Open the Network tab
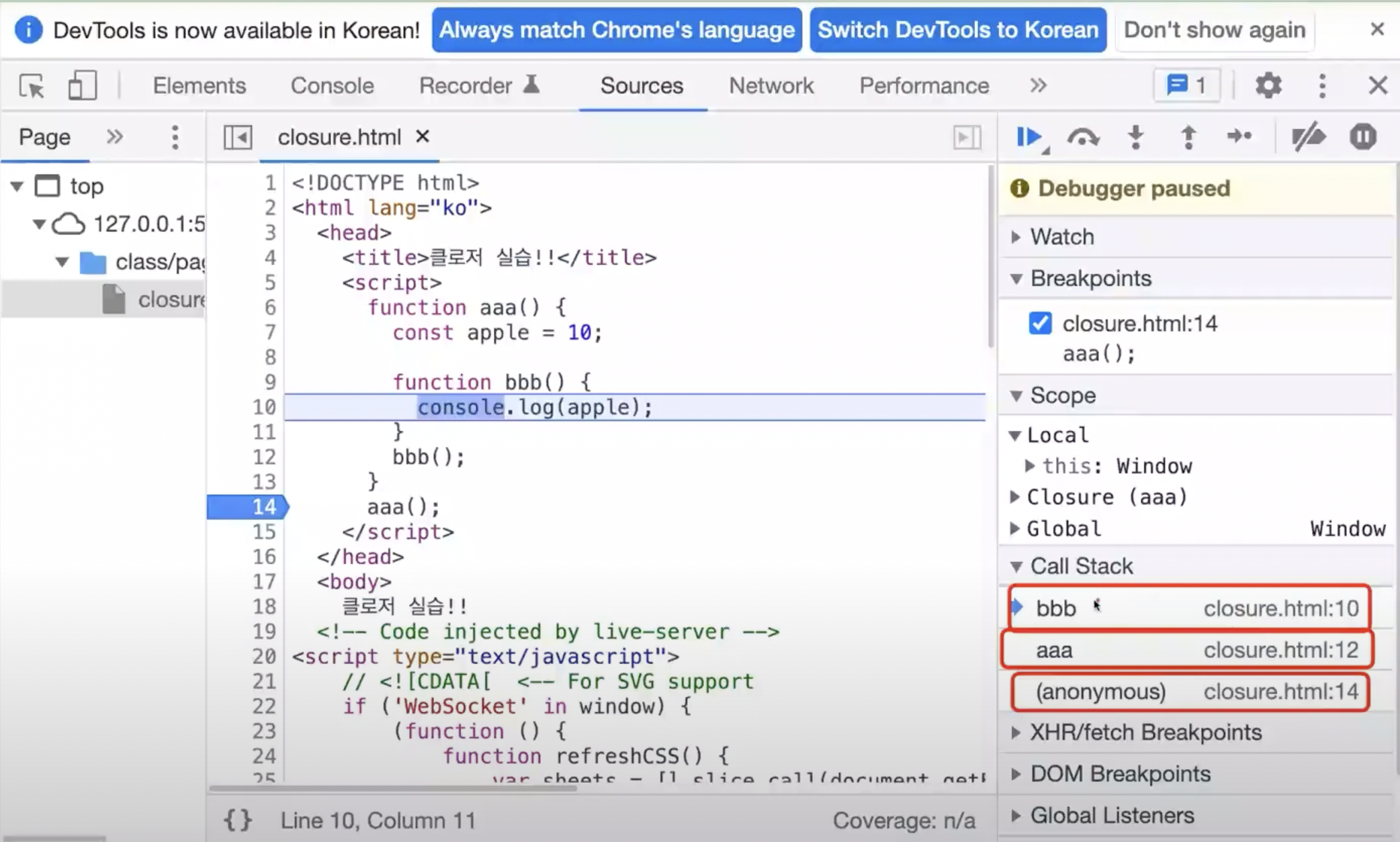 [771, 86]
